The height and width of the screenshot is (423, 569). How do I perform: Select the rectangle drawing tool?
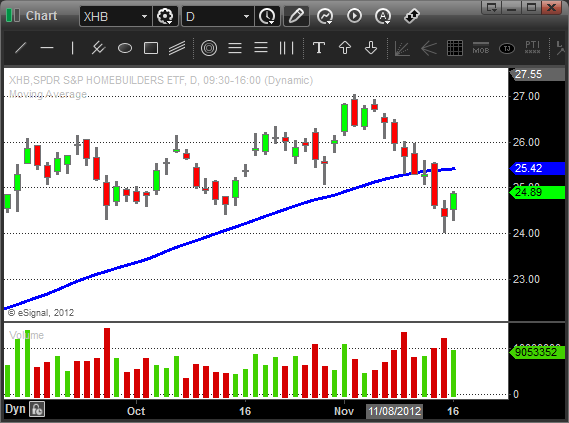tap(151, 48)
